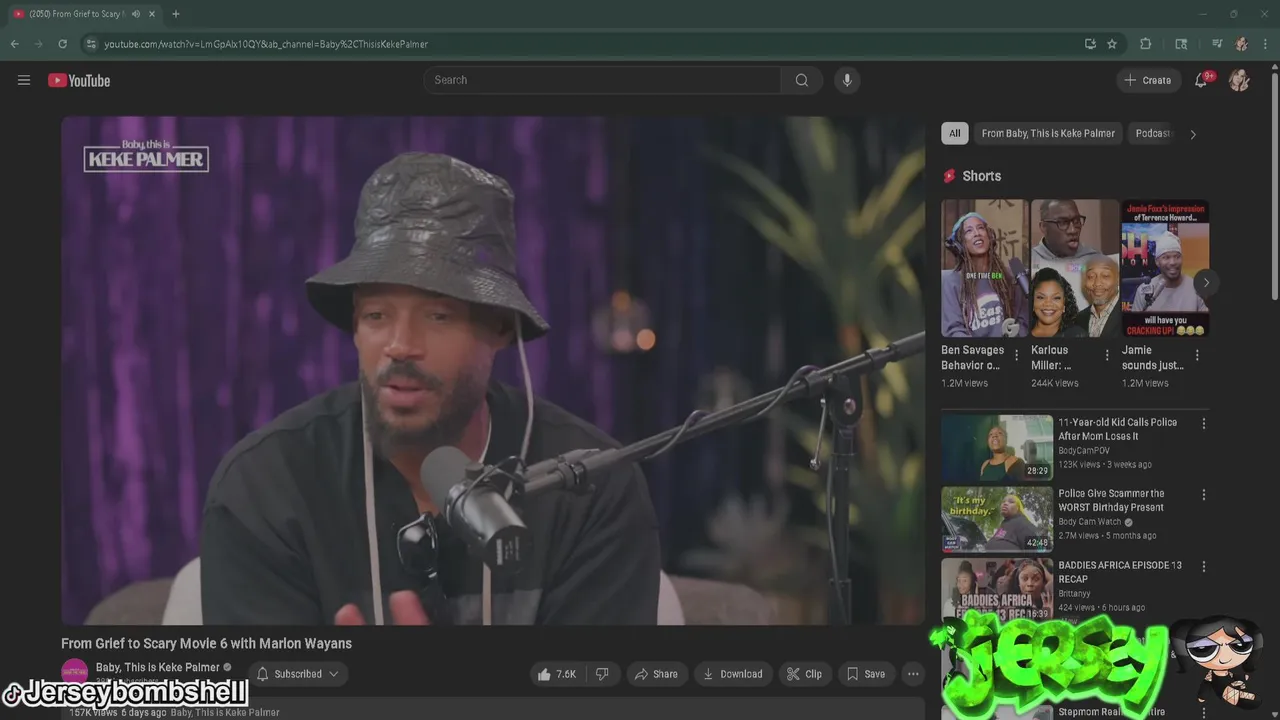This screenshot has width=1280, height=720.
Task: Open a new browser tab
Action: 175,14
